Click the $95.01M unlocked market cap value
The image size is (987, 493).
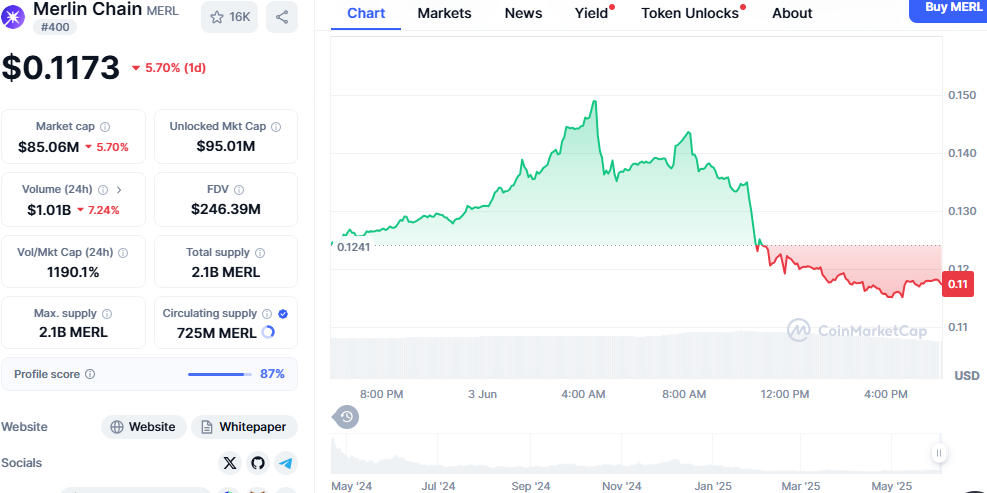[x=226, y=147]
